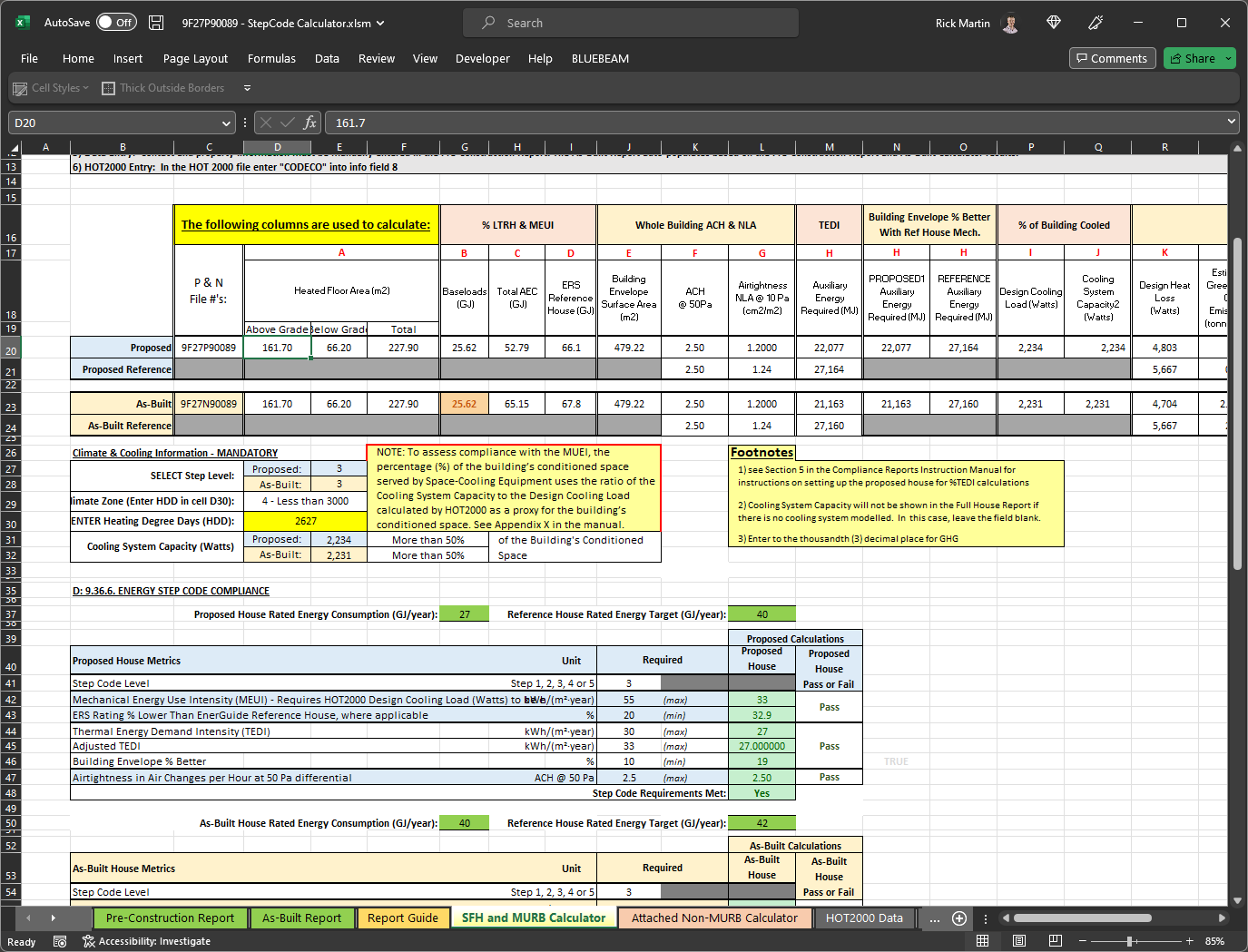Viewport: 1248px width, 952px height.
Task: Click the Select All corner triangle
Action: click(14, 147)
